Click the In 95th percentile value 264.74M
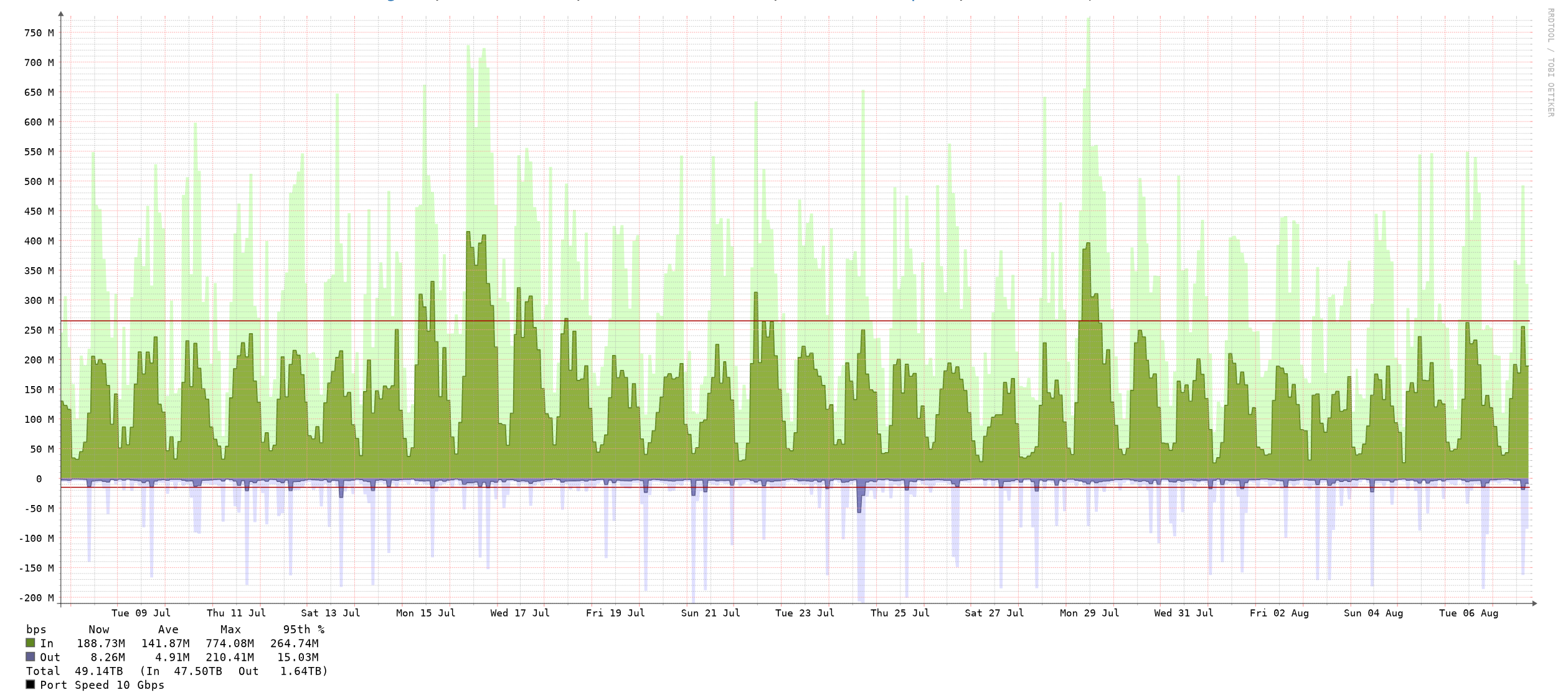Screen dimensions: 1568x695 [x=294, y=643]
